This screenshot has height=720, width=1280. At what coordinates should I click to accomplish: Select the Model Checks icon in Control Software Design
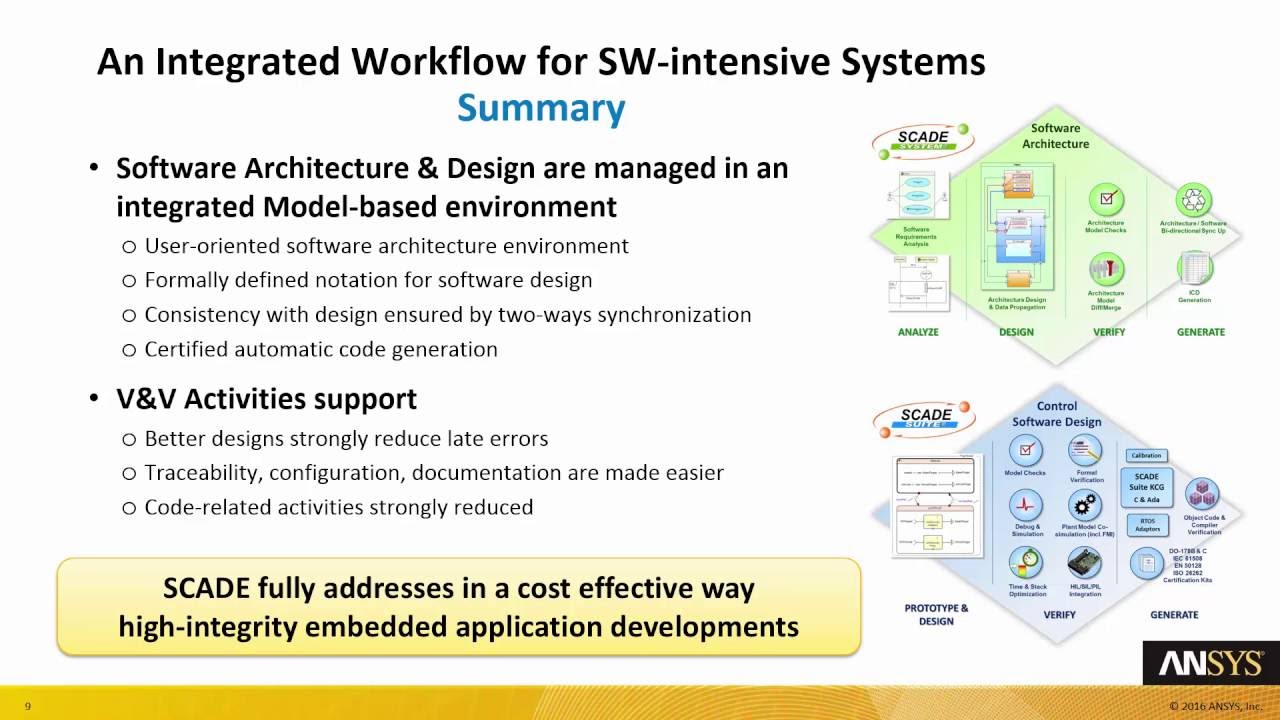tap(1026, 451)
